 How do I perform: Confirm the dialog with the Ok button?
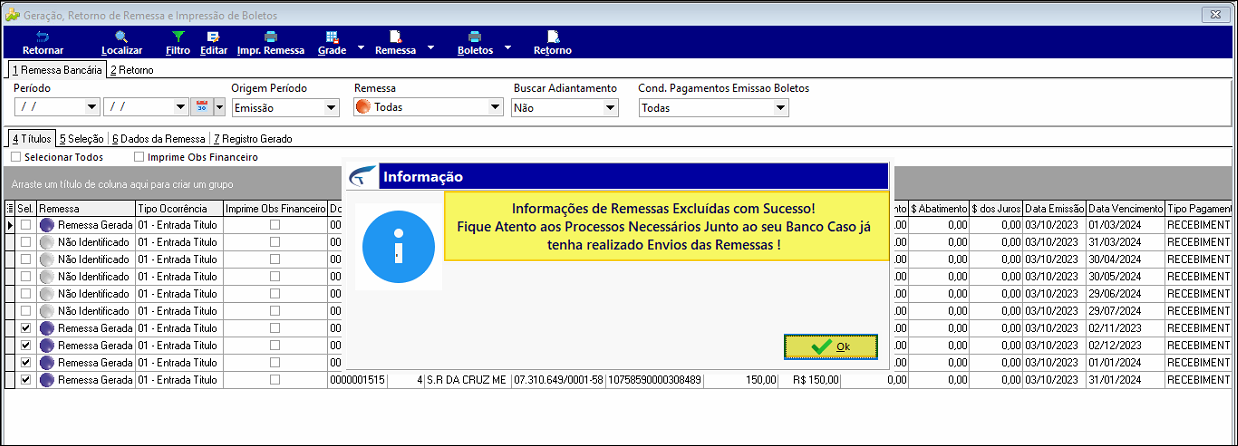point(831,346)
